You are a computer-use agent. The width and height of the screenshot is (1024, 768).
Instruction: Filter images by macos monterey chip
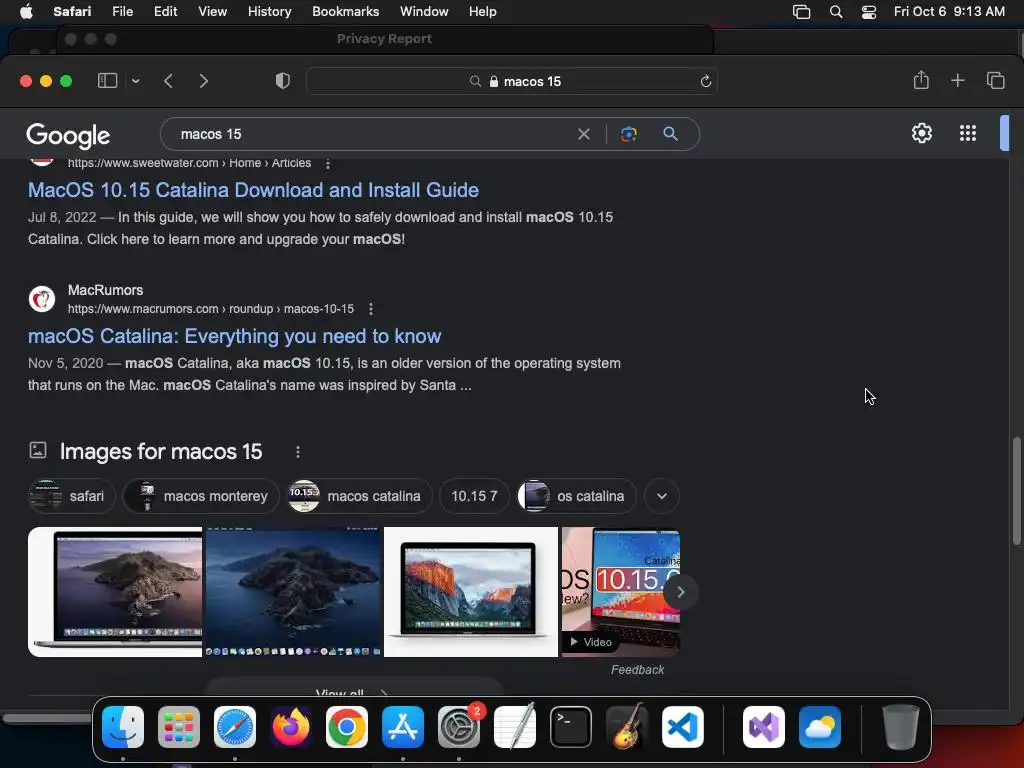201,496
